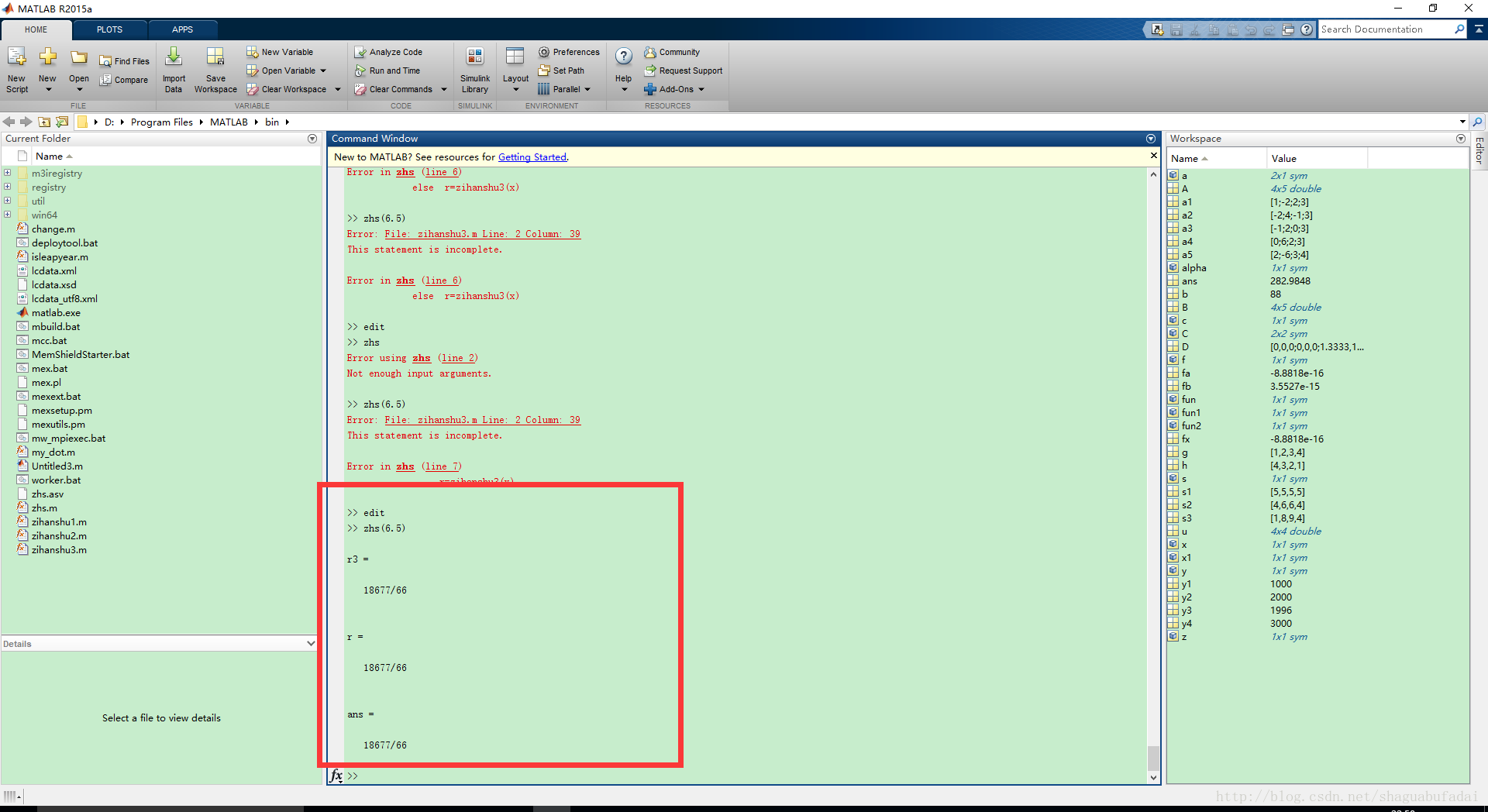Create a New Script
This screenshot has width=1488, height=812.
[x=17, y=70]
